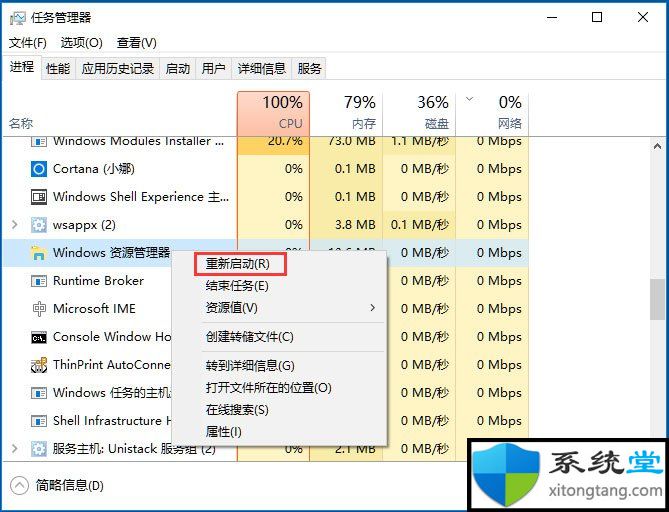Image resolution: width=669 pixels, height=512 pixels.
Task: Sort by the 内存 column header
Action: click(x=346, y=113)
